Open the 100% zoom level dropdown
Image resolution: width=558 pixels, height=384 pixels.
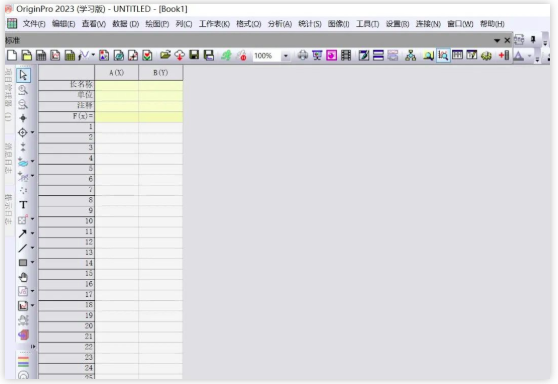point(286,56)
